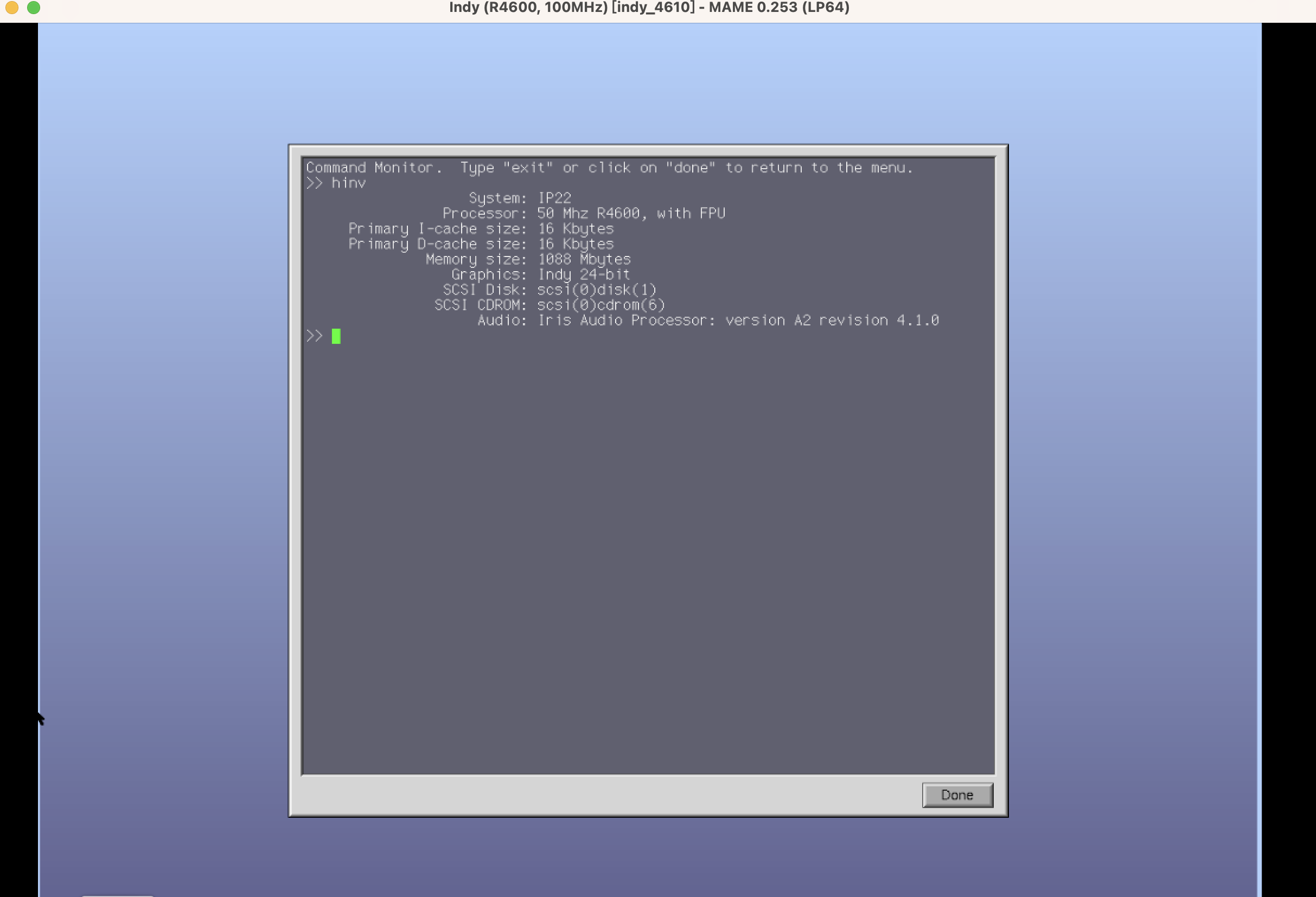Click the blue gradient background above the dialog

[x=648, y=85]
